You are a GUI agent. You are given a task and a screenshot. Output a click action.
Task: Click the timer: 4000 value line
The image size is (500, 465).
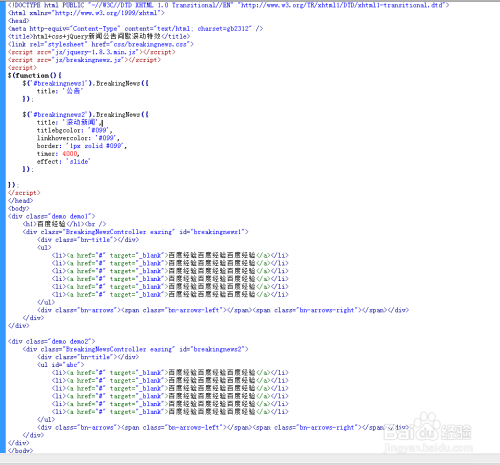58,154
